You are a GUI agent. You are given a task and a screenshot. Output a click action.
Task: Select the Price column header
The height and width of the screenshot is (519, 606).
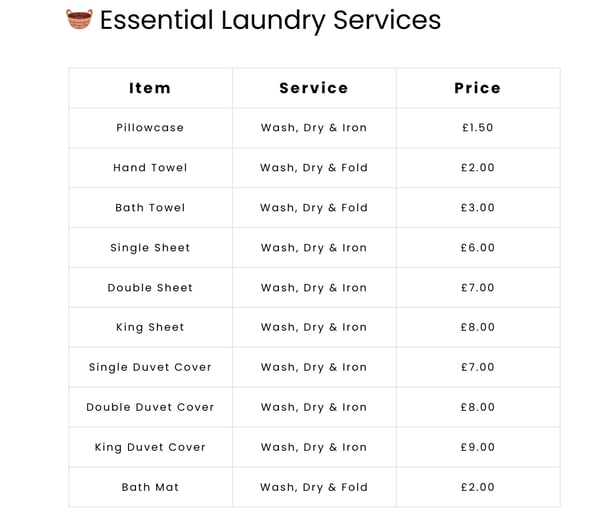pos(478,88)
